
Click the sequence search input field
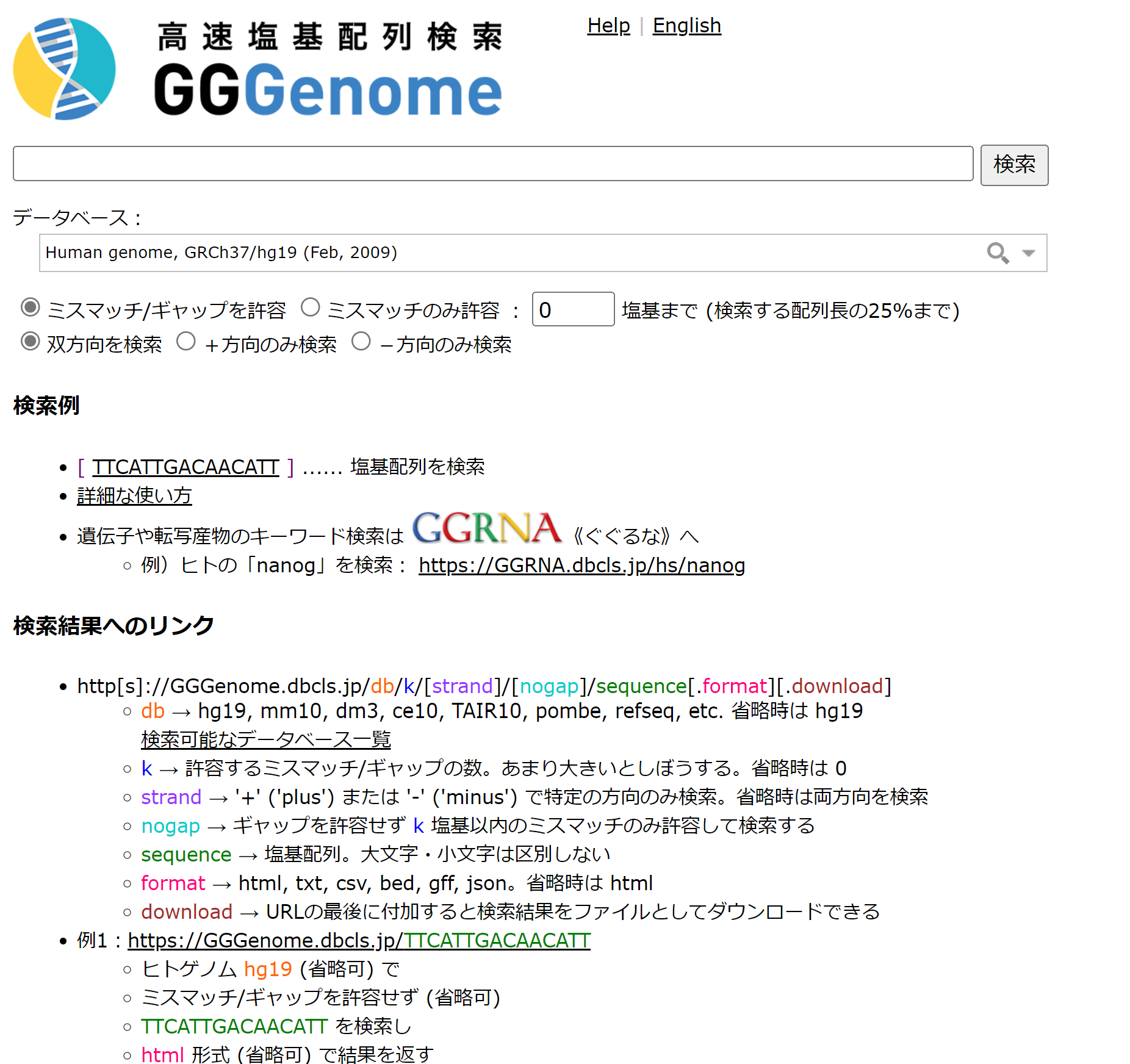[493, 164]
